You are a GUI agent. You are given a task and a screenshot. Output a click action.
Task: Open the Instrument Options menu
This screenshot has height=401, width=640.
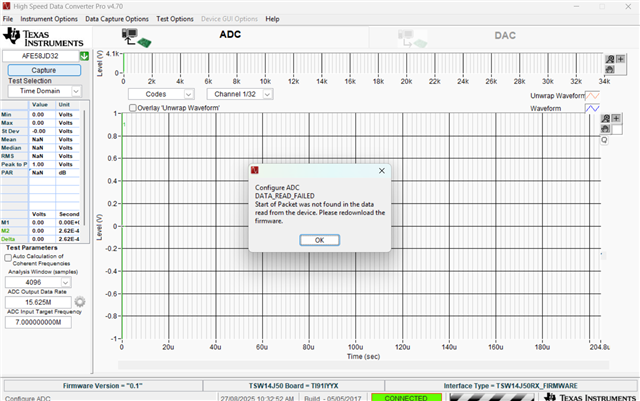pyautogui.click(x=49, y=19)
